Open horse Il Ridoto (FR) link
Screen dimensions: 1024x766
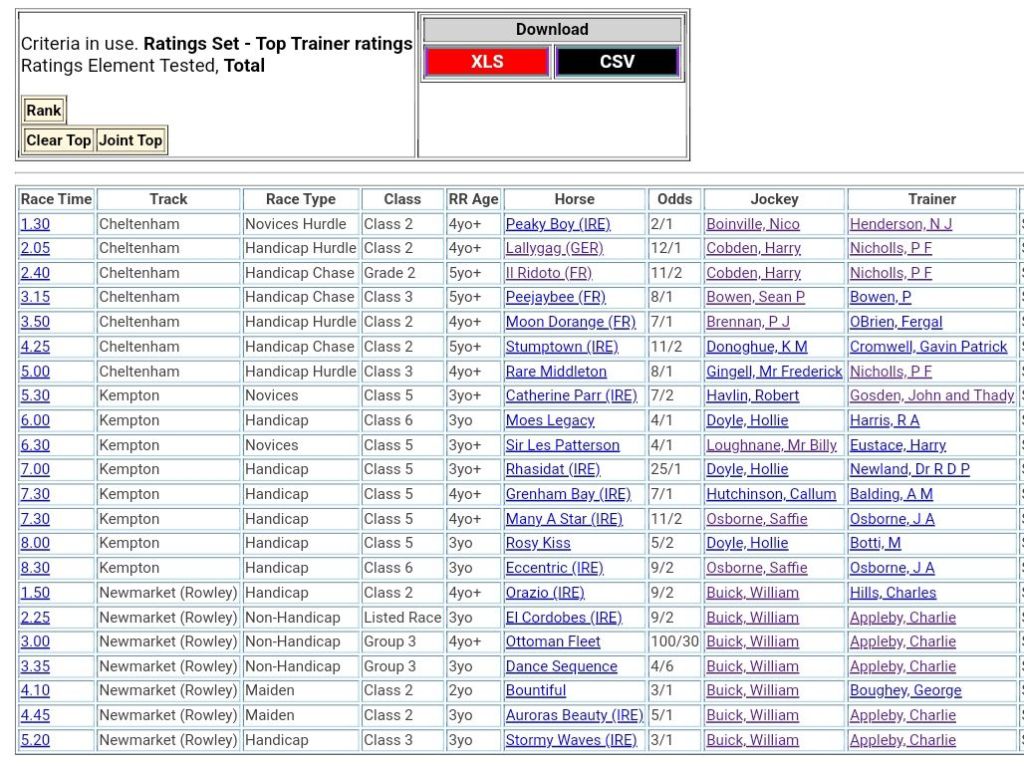point(548,273)
